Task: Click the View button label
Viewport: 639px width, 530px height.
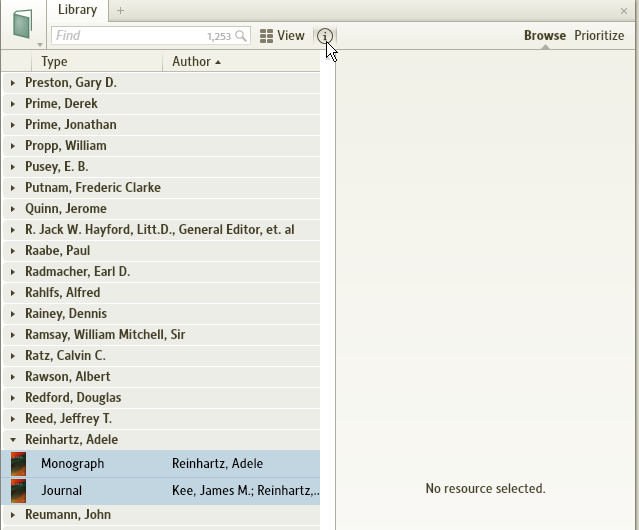Action: point(291,35)
